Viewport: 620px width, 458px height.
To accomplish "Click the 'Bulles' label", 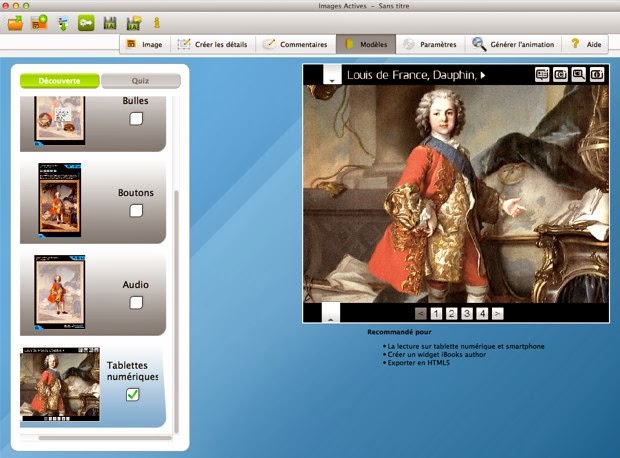I will tap(135, 101).
